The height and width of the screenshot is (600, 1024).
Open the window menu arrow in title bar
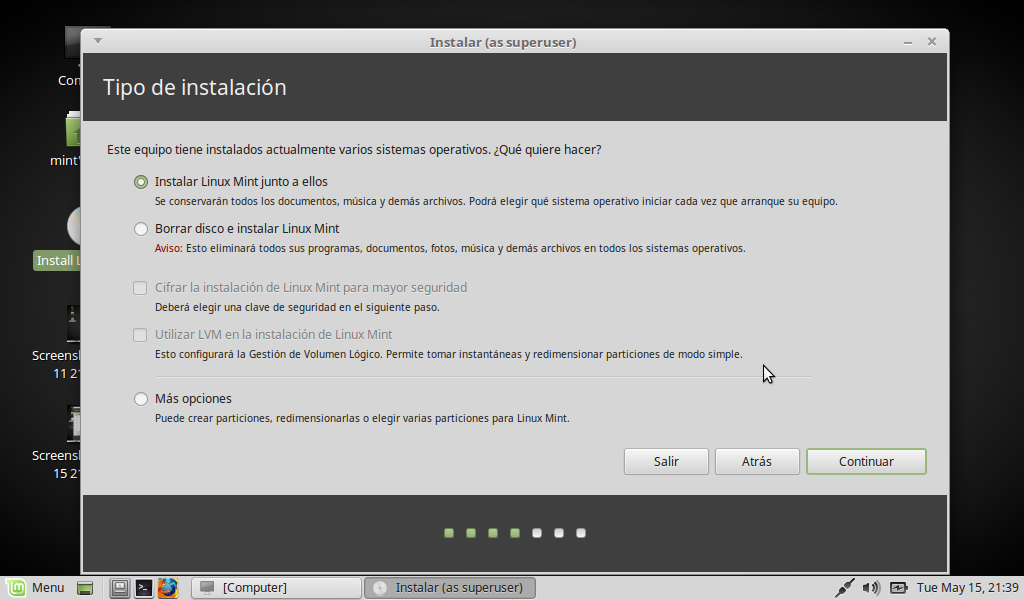click(97, 42)
